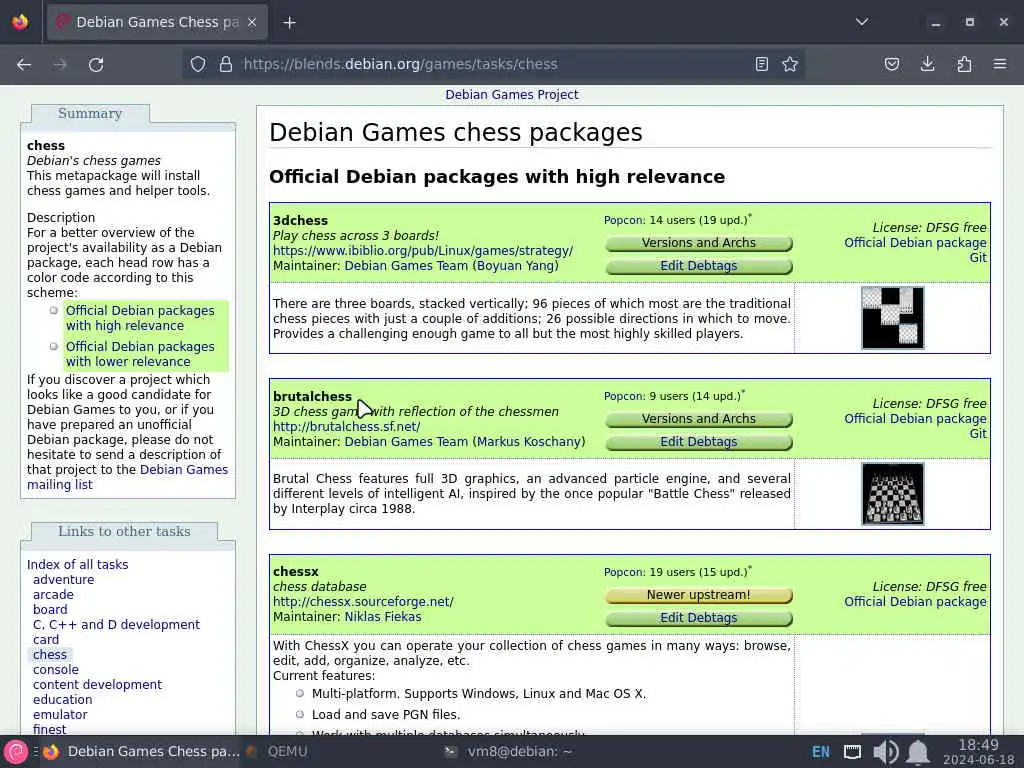Image resolution: width=1024 pixels, height=768 pixels.
Task: Click the URL address field
Action: 493,64
